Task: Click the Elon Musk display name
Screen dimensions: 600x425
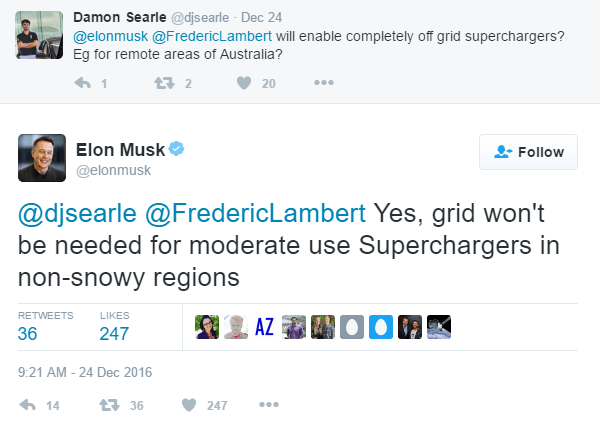Action: tap(119, 150)
